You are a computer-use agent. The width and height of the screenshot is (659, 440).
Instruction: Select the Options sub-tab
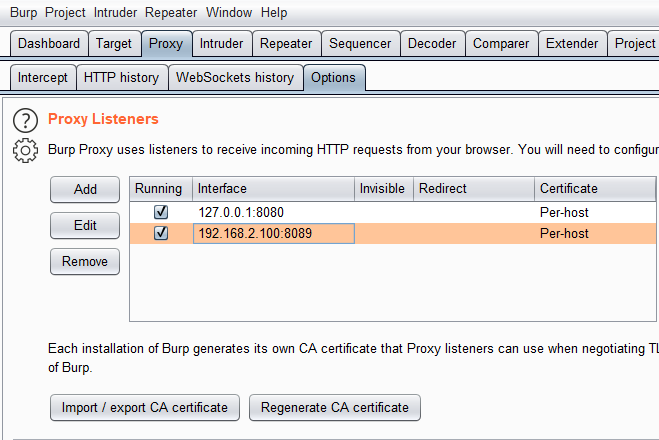click(x=333, y=77)
